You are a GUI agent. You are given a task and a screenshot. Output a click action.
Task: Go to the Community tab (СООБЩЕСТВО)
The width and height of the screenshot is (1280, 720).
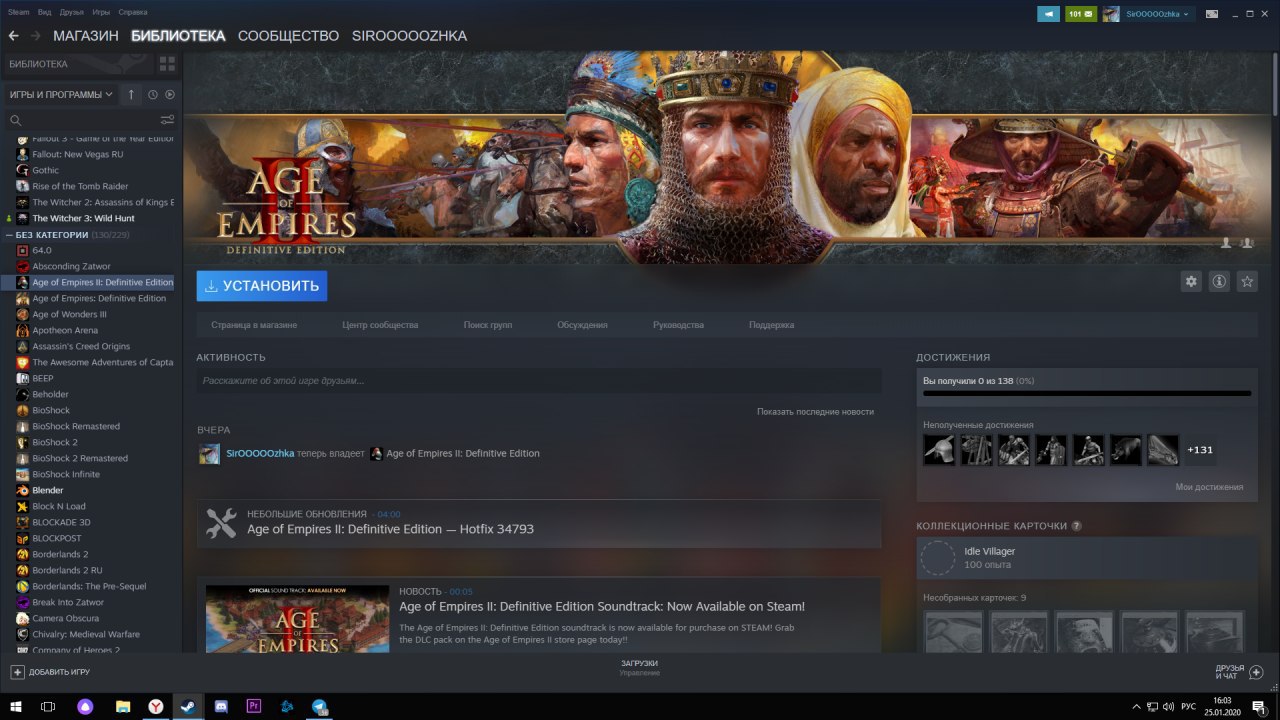[x=288, y=36]
